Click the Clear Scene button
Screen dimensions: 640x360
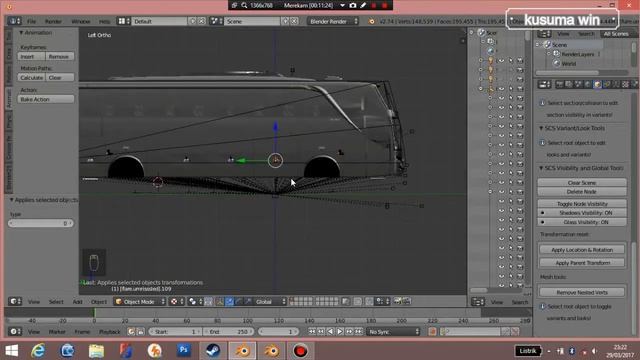coord(582,182)
